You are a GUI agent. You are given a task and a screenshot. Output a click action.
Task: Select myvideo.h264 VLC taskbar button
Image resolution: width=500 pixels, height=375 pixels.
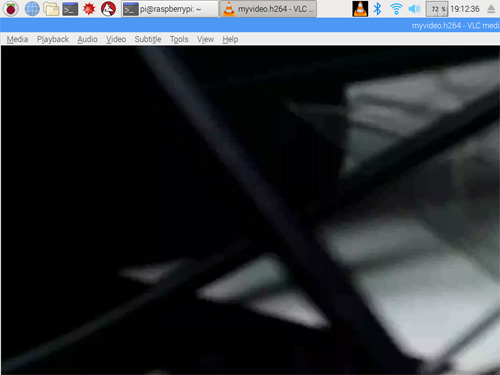(269, 9)
